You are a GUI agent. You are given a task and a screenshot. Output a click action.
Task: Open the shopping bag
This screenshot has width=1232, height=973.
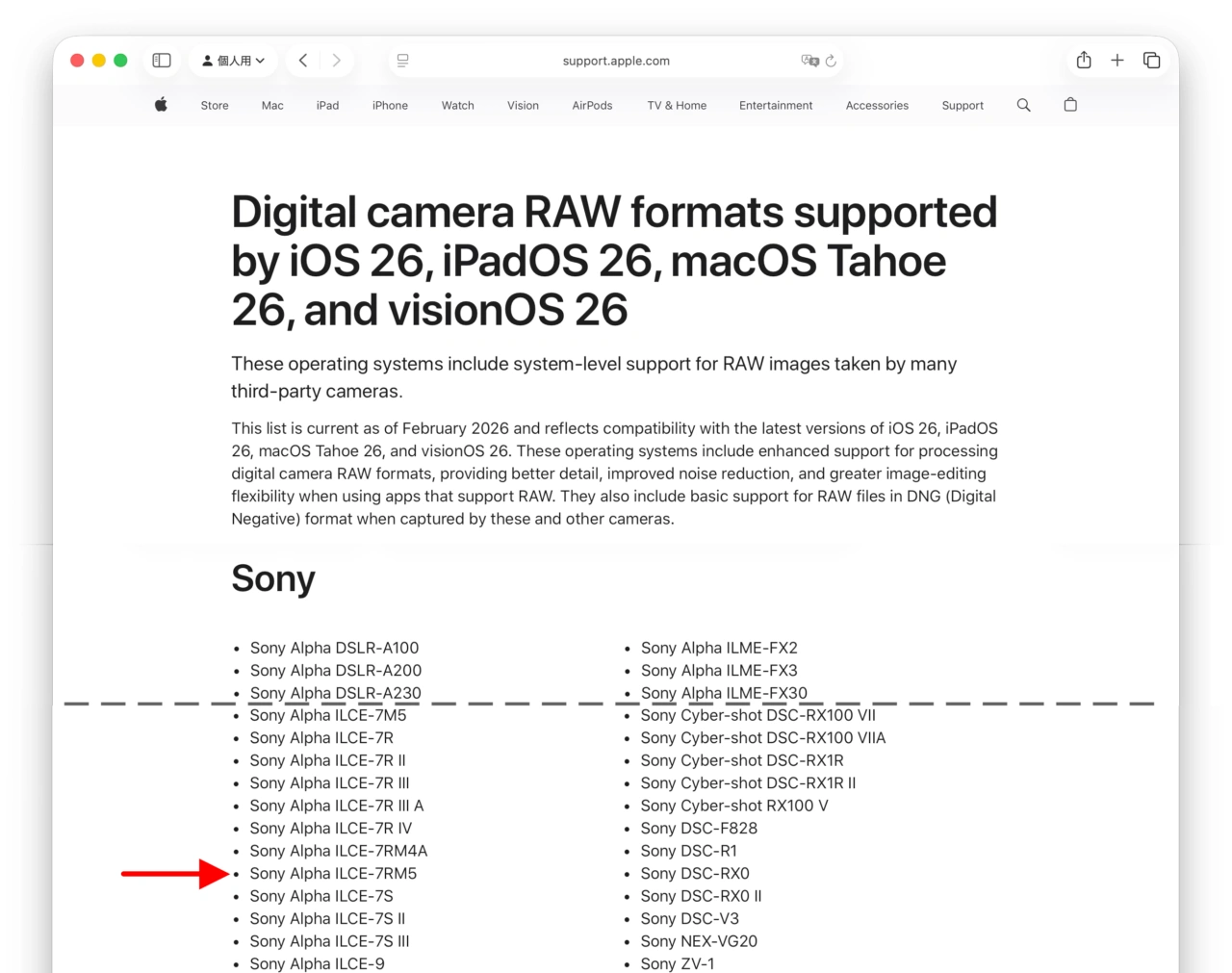tap(1070, 105)
